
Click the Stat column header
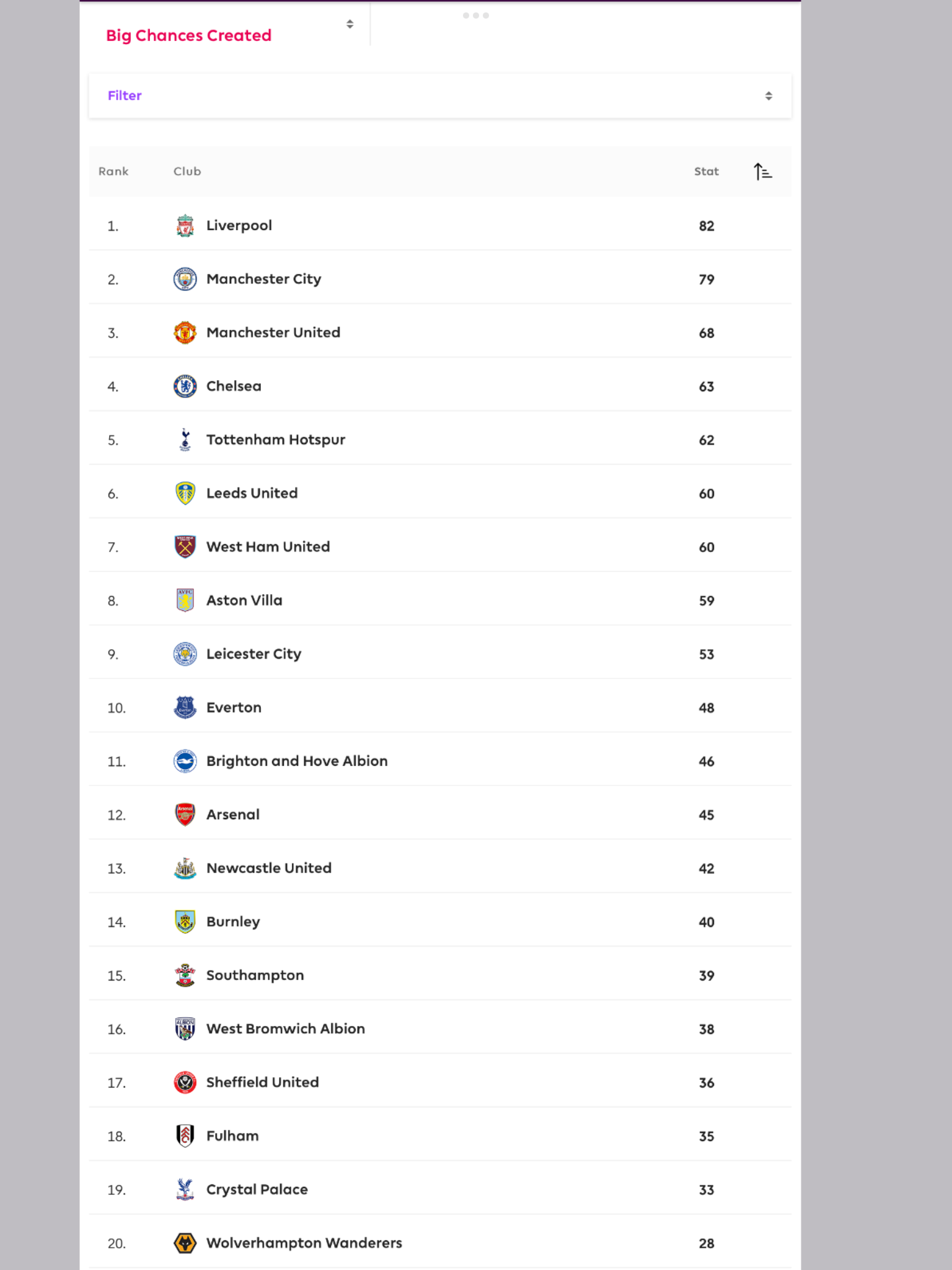(x=707, y=172)
